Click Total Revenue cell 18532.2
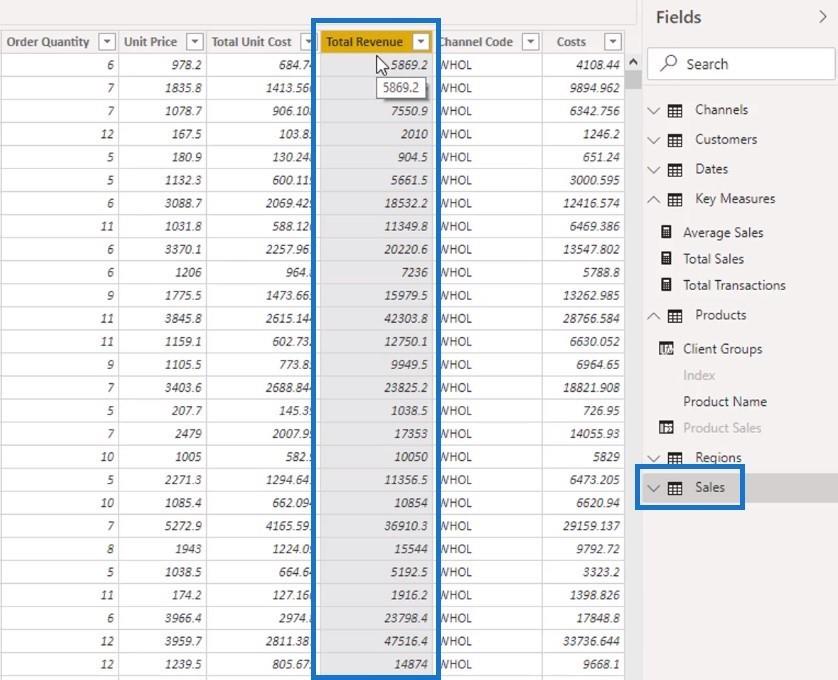The width and height of the screenshot is (838, 680). coord(376,203)
